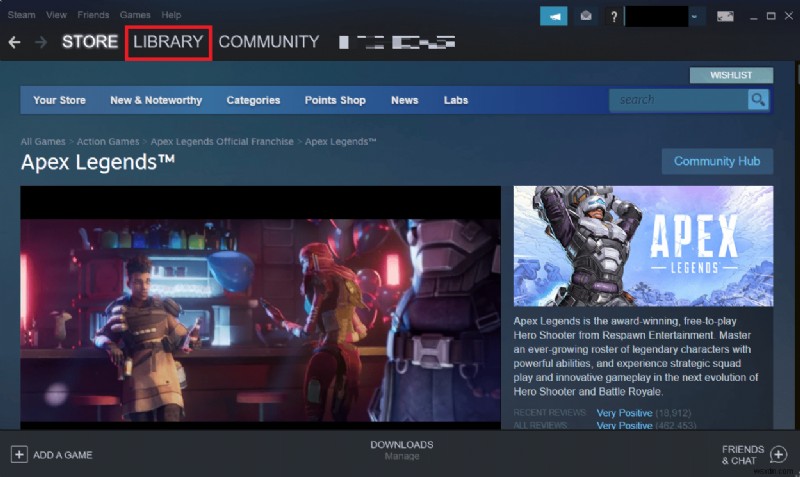
Task: Click the ADD A GAME label
Action: pyautogui.click(x=63, y=455)
